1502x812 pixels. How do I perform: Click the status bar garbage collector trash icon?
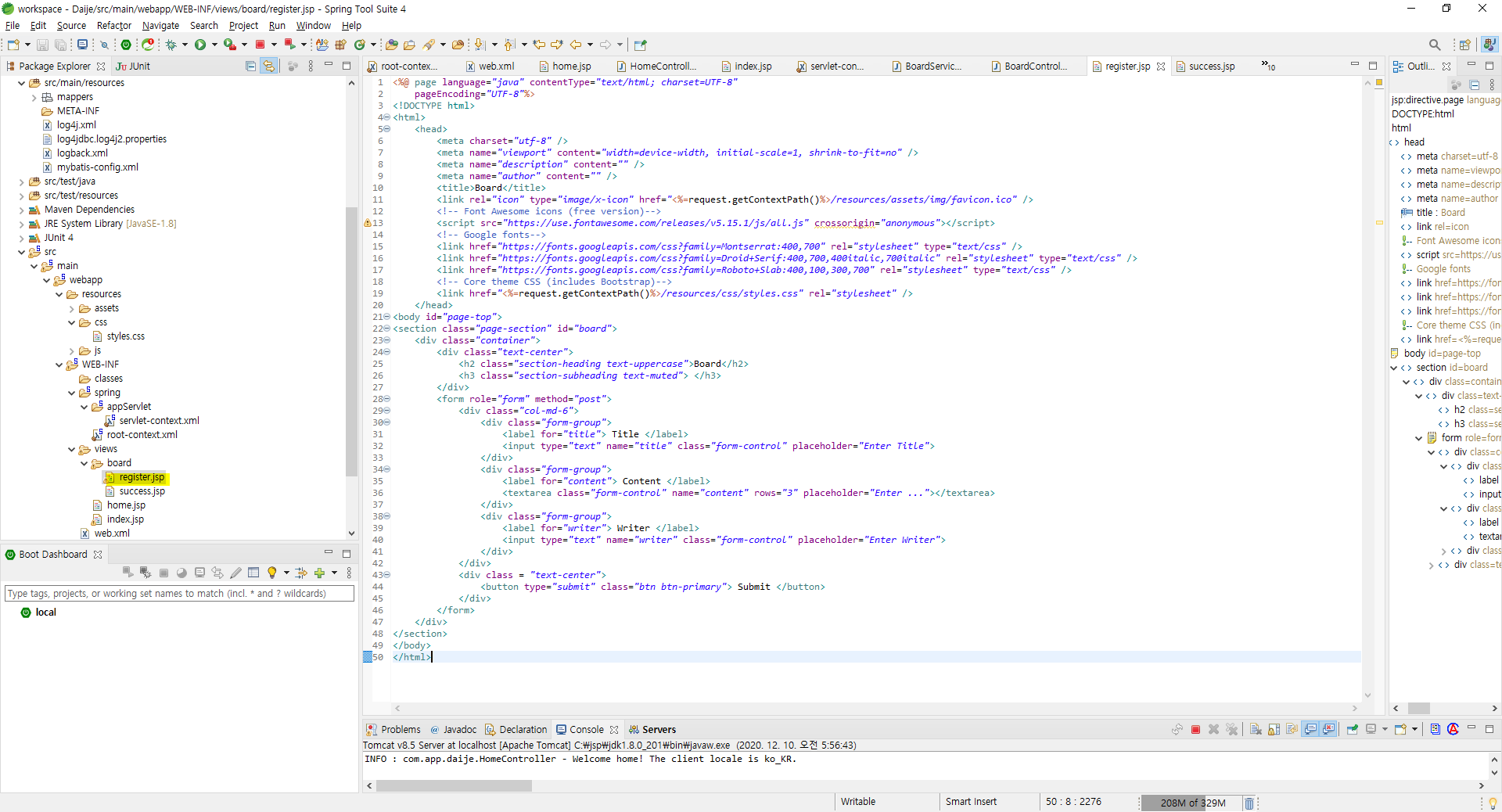pos(1249,803)
